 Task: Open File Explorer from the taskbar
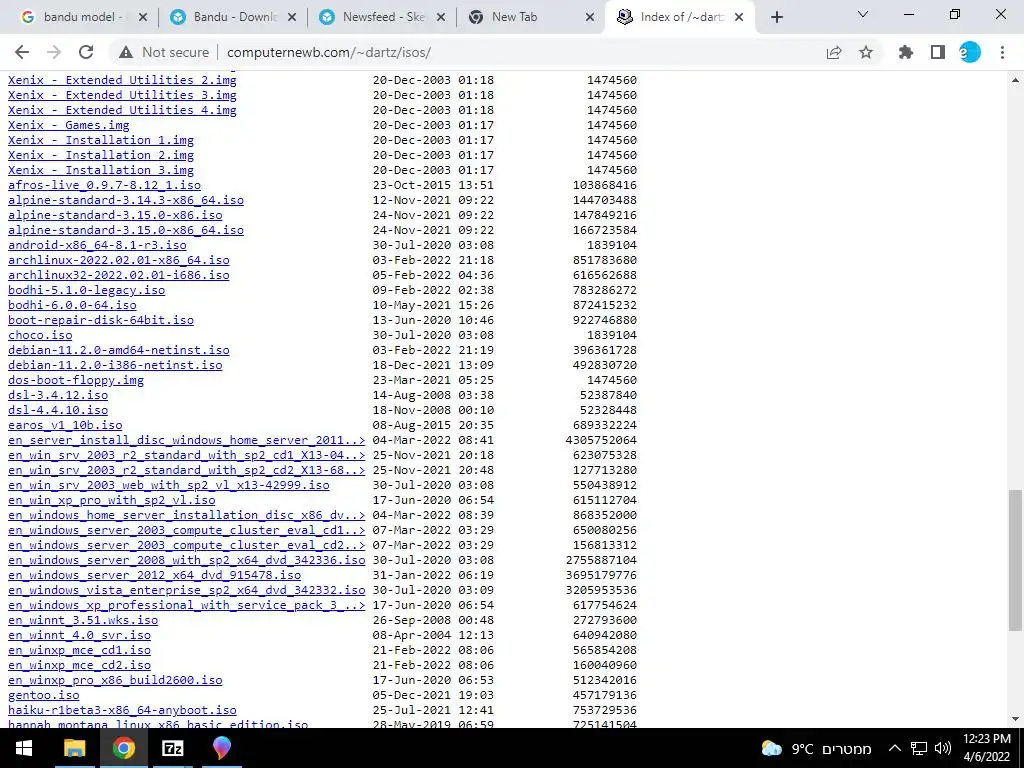pos(74,748)
